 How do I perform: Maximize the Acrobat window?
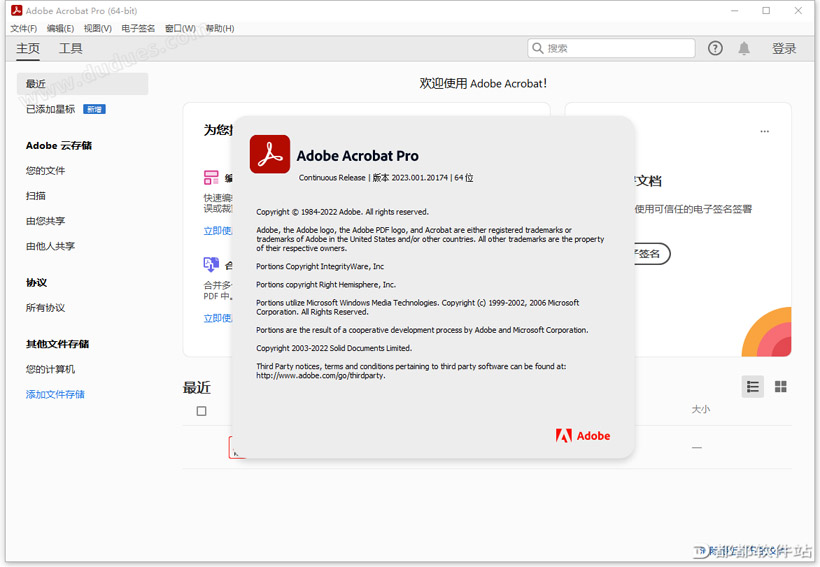[766, 10]
